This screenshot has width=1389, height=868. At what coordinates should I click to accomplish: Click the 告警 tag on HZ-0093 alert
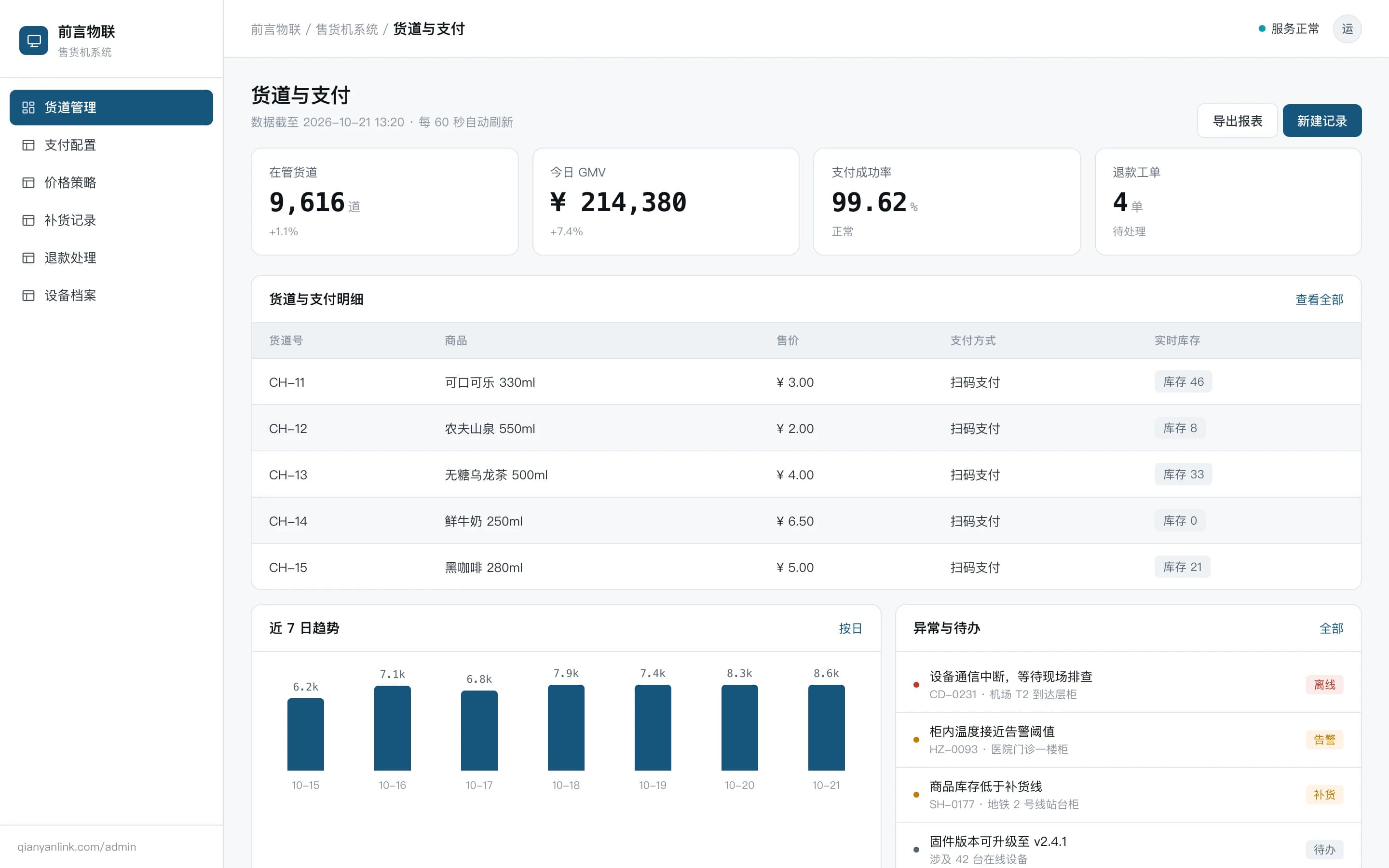point(1324,740)
